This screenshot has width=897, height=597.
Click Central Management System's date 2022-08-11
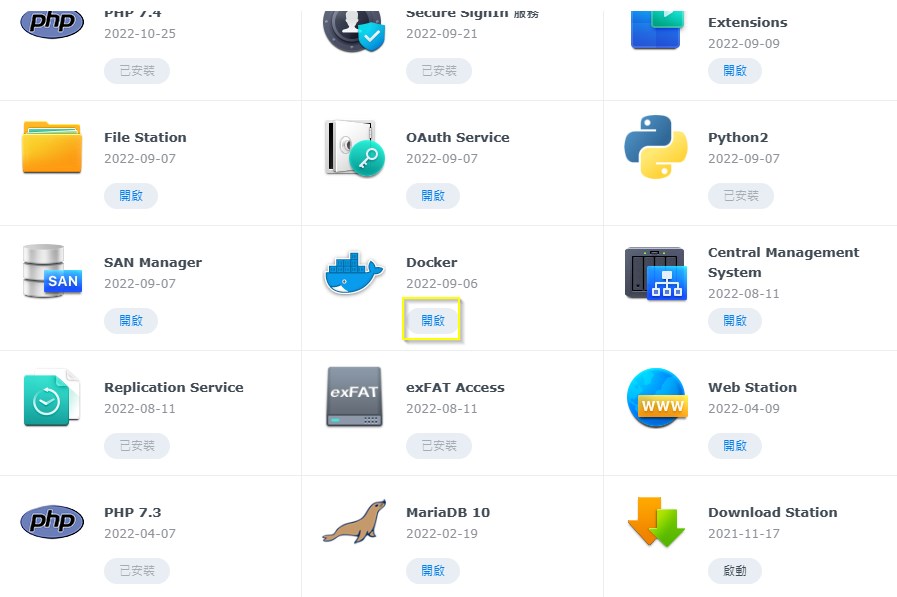[x=744, y=293]
